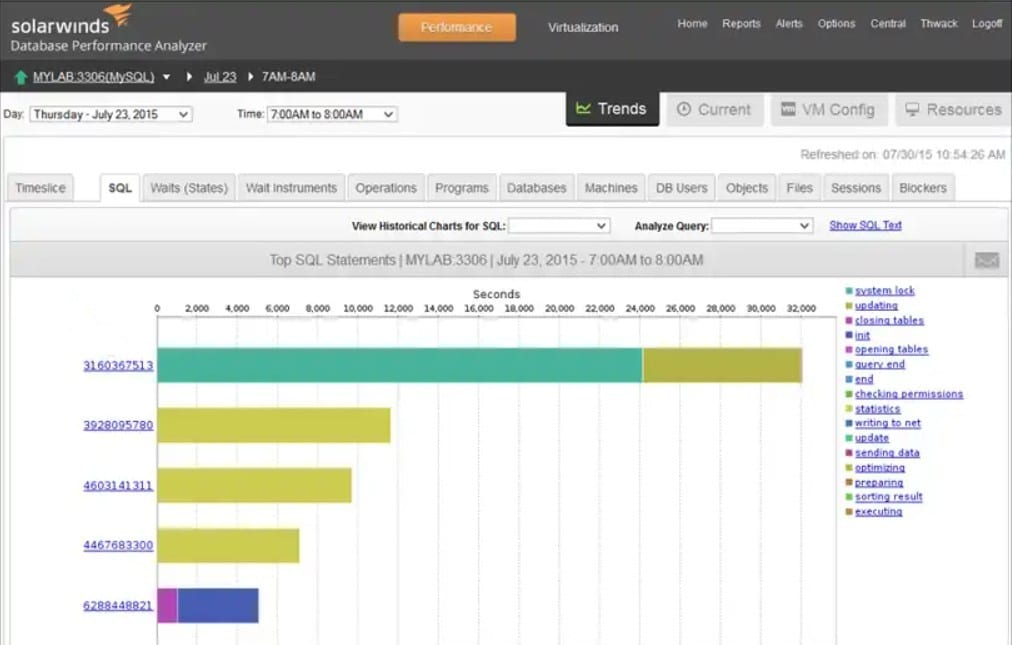1012x645 pixels.
Task: Open the Files tab
Action: (800, 188)
